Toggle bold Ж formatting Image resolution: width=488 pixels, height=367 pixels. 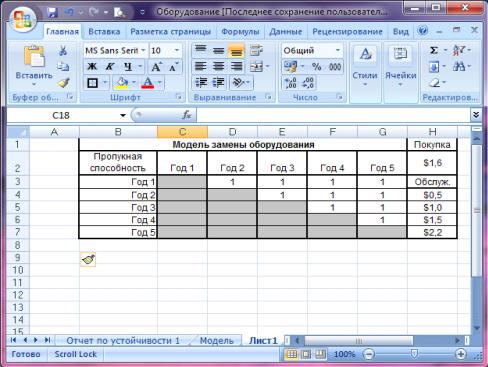(92, 67)
